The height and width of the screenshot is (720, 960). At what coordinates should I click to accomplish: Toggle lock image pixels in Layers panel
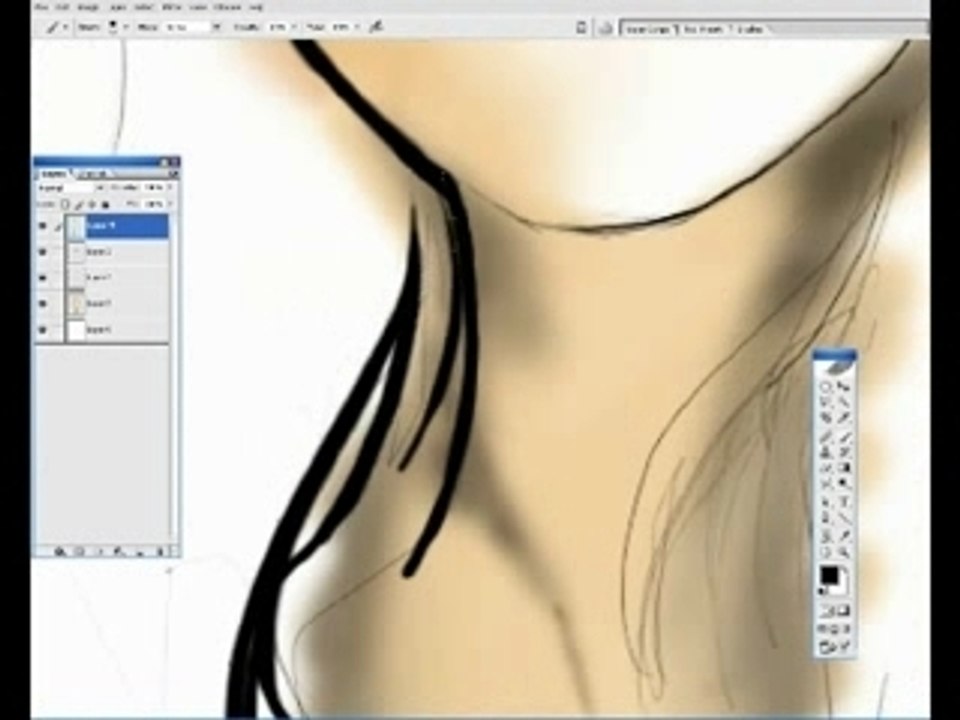(78, 204)
